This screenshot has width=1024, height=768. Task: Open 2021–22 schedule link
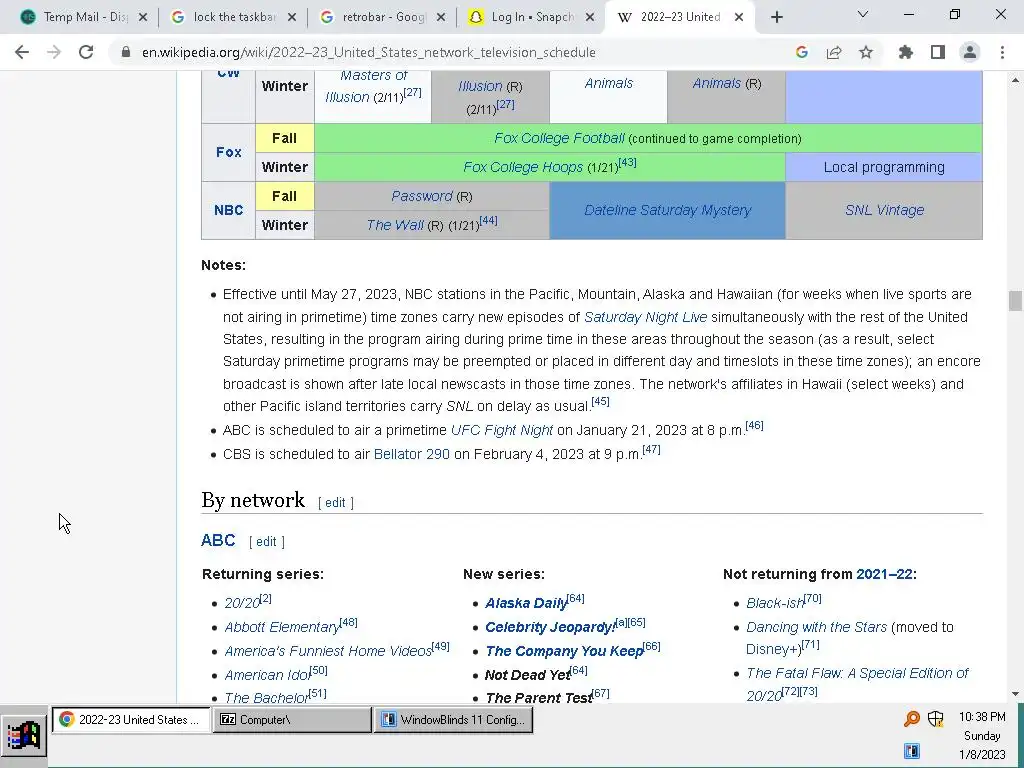pos(884,574)
